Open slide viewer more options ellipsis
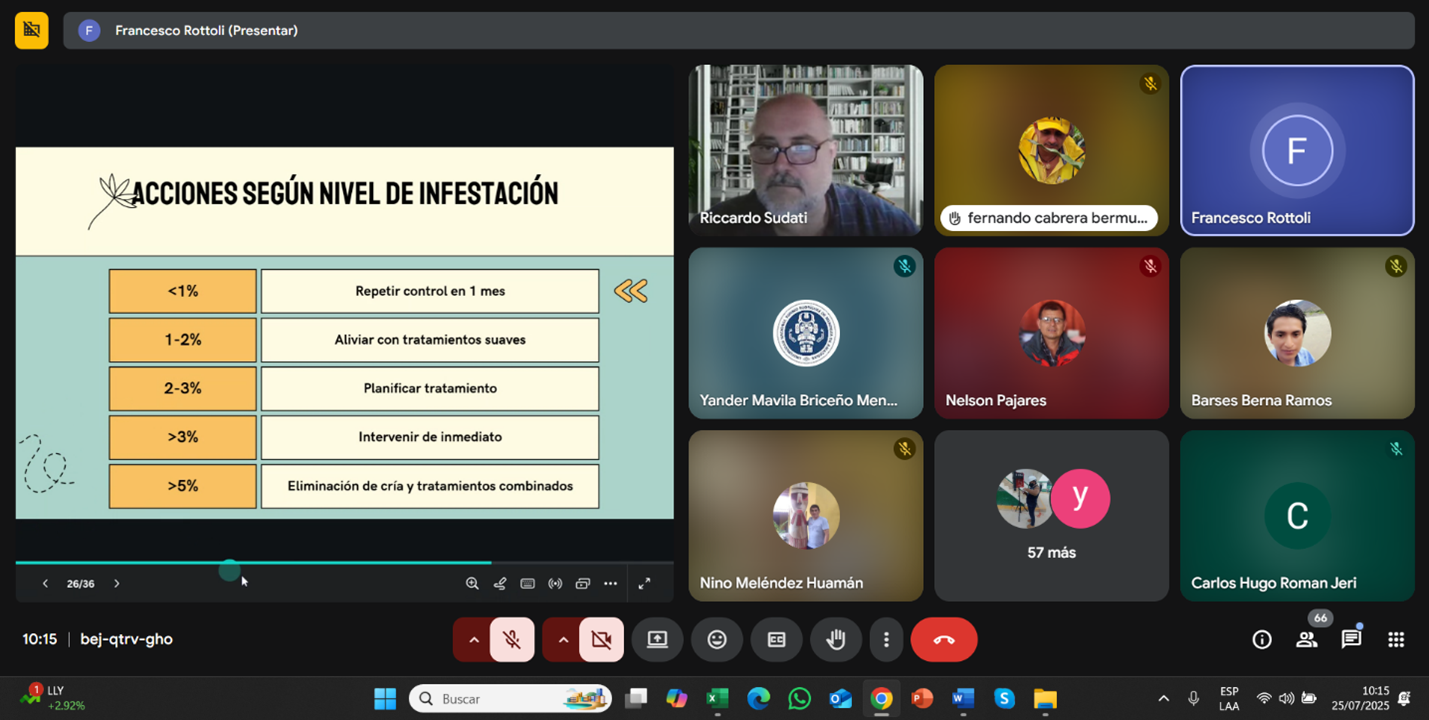This screenshot has width=1429, height=720. coord(610,584)
